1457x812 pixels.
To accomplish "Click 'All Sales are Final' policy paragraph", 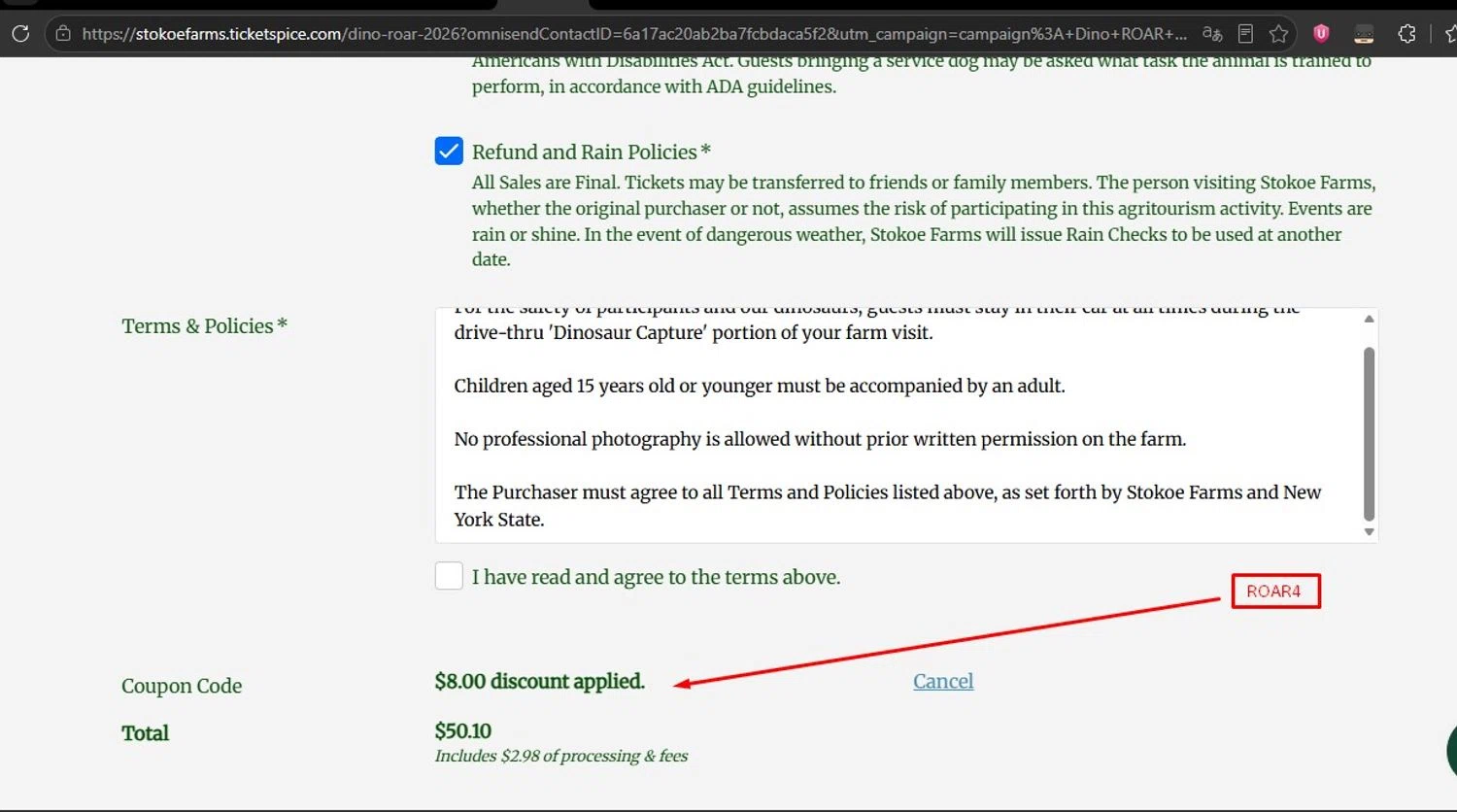I will pos(924,220).
